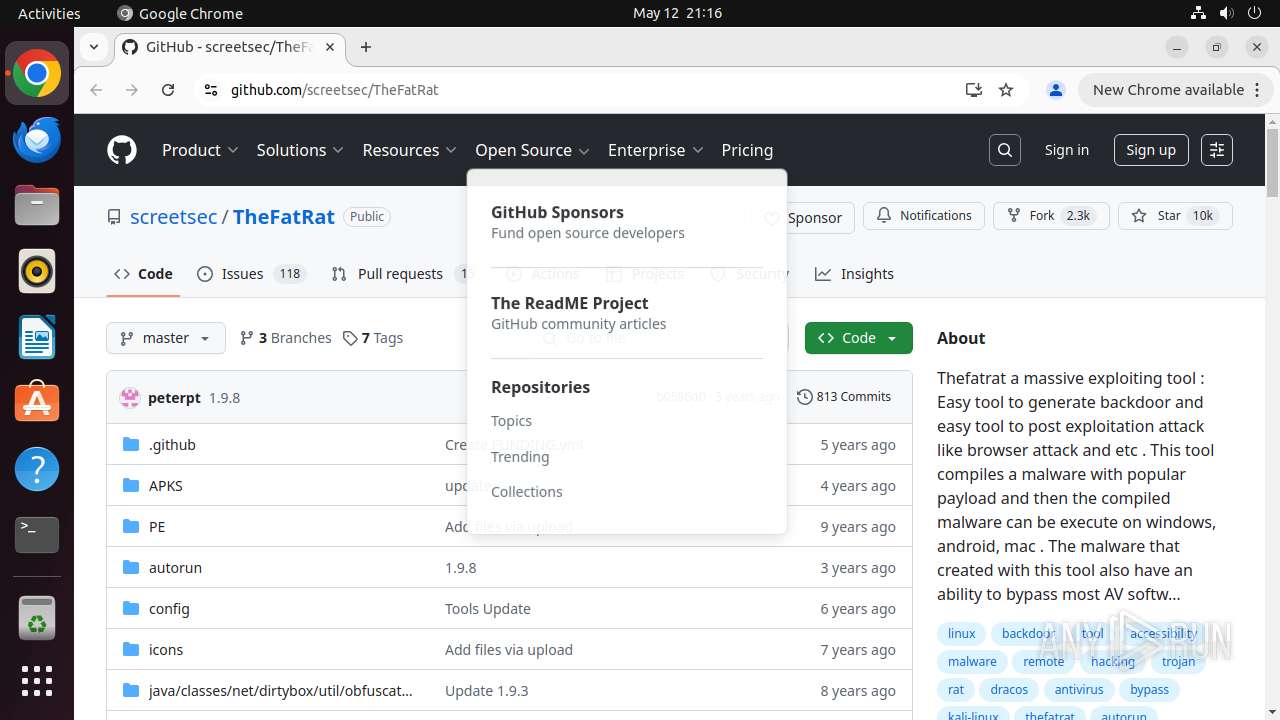Launch Thunderbird Mail from the dock

pos(37,140)
